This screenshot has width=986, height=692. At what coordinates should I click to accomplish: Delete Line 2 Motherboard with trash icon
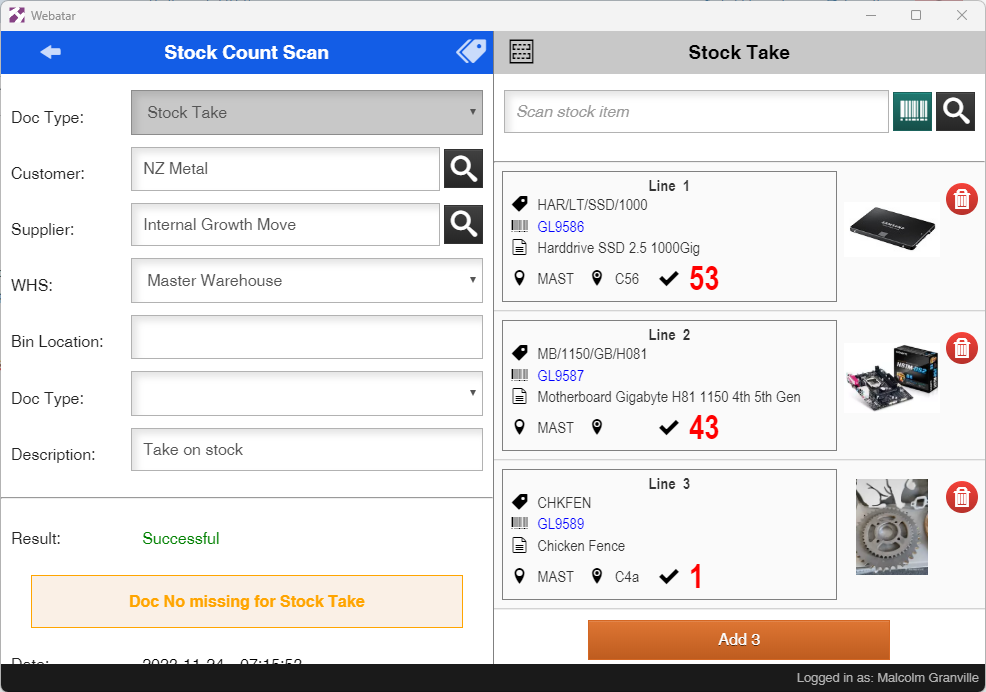(961, 348)
